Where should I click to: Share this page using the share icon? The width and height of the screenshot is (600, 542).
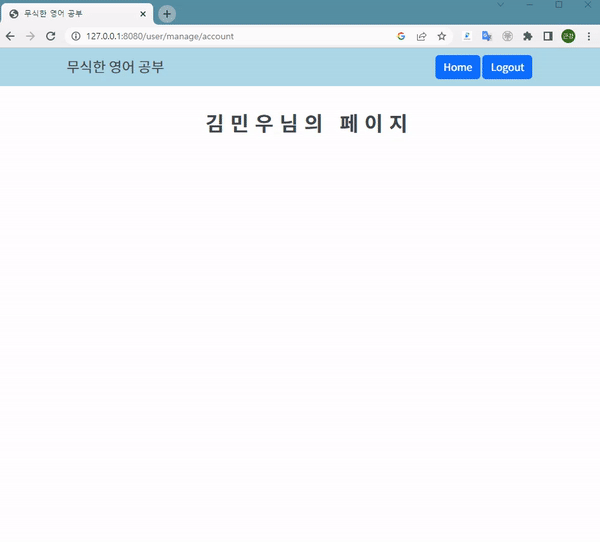[421, 36]
